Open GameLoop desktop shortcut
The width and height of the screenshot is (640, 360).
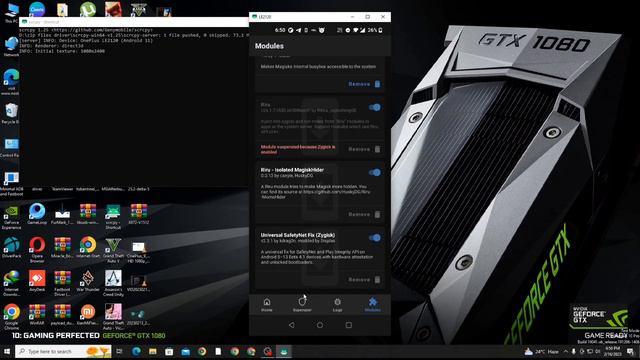[x=37, y=214]
